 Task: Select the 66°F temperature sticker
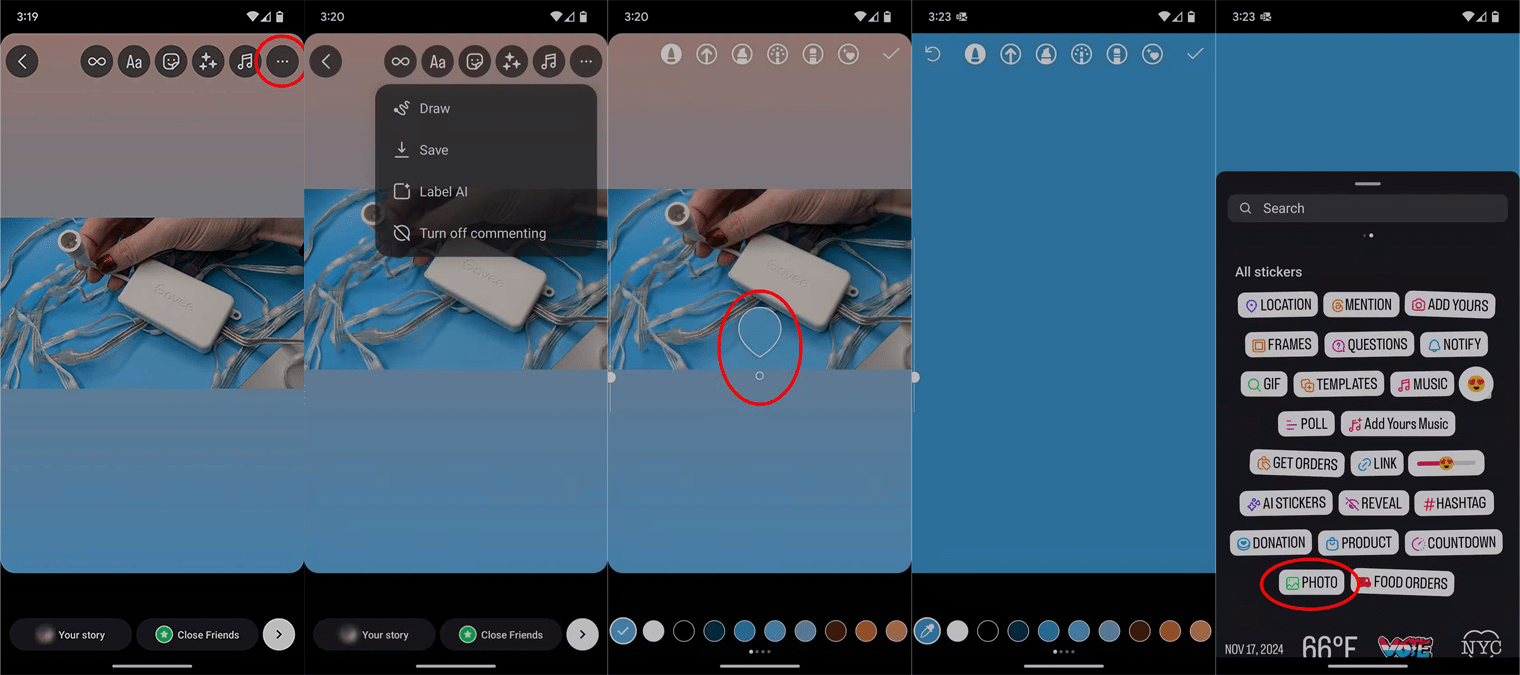pos(1329,647)
